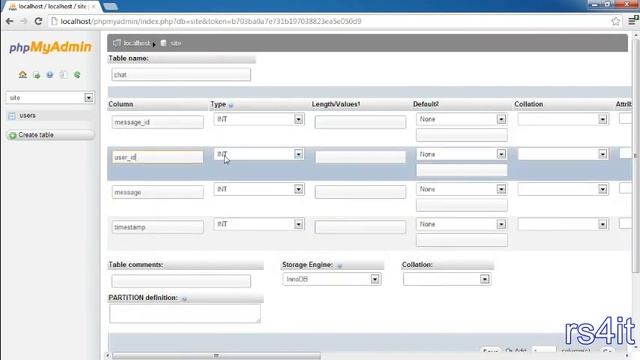Click the browser address bar URL
The image size is (640, 360).
[x=211, y=21]
